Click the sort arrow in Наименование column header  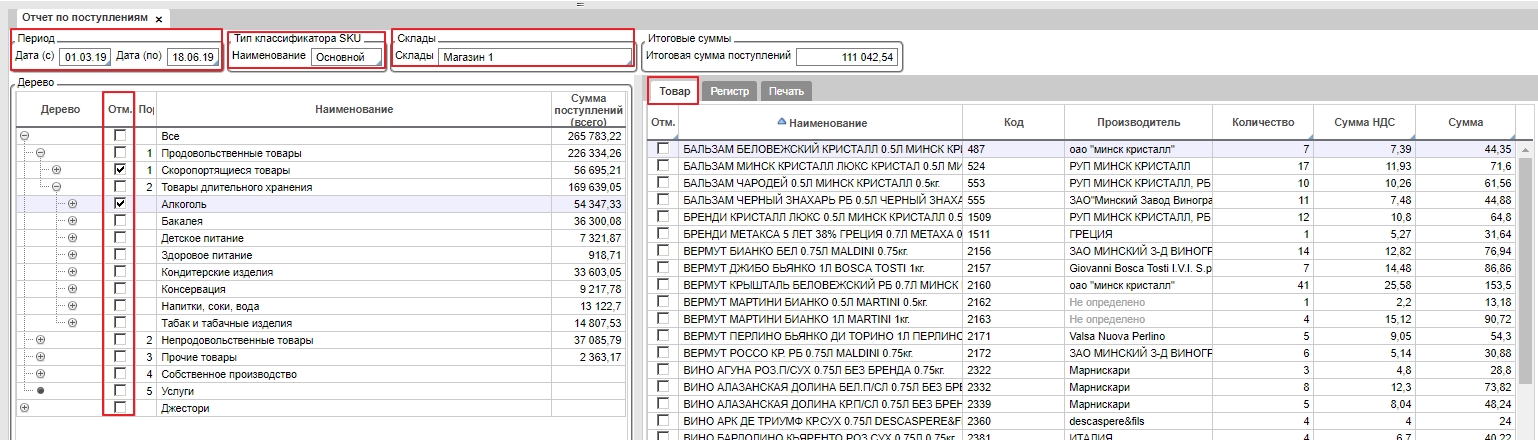pyautogui.click(x=782, y=122)
